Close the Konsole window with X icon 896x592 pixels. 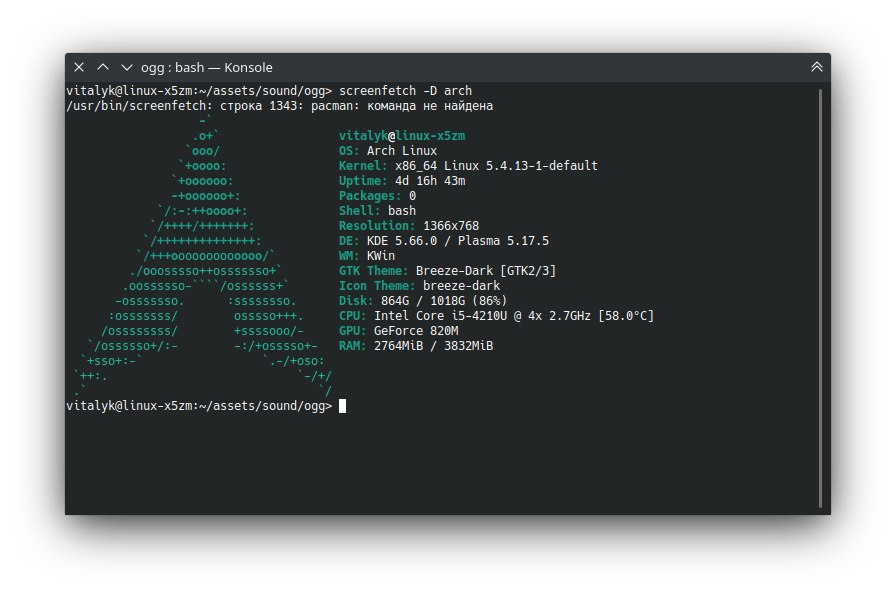(x=79, y=67)
